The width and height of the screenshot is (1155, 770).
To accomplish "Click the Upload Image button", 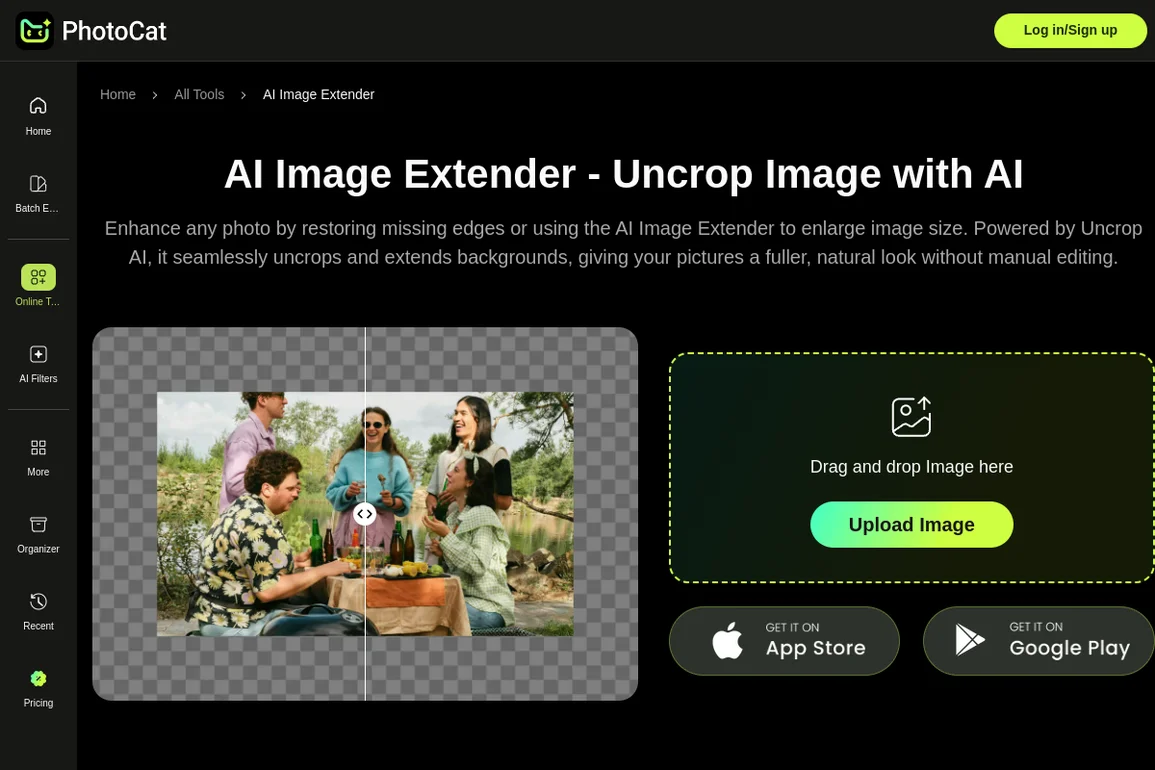I will pos(911,525).
